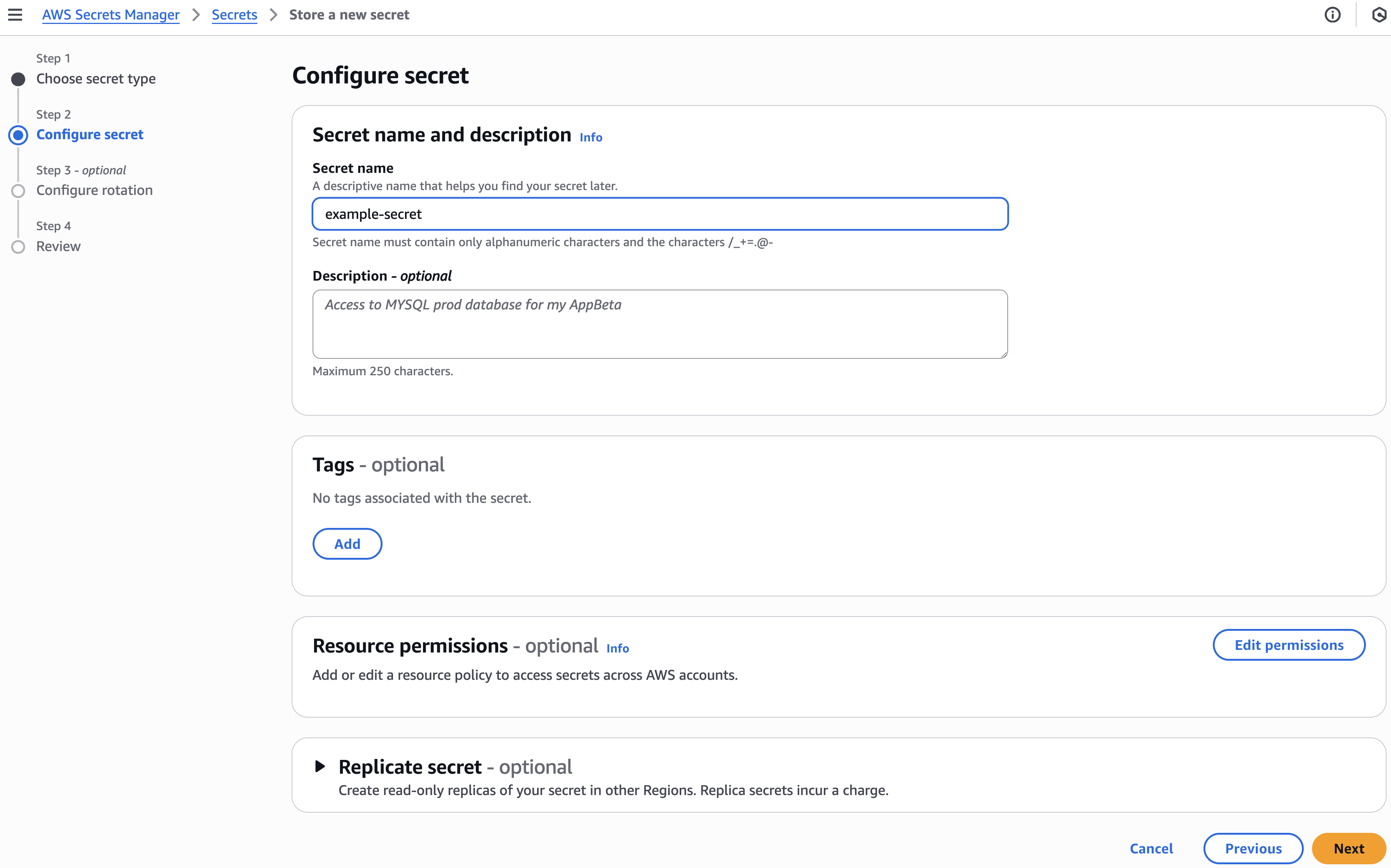Viewport: 1391px width, 868px height.
Task: Click the Step 3 Configure rotation circle
Action: (x=18, y=190)
